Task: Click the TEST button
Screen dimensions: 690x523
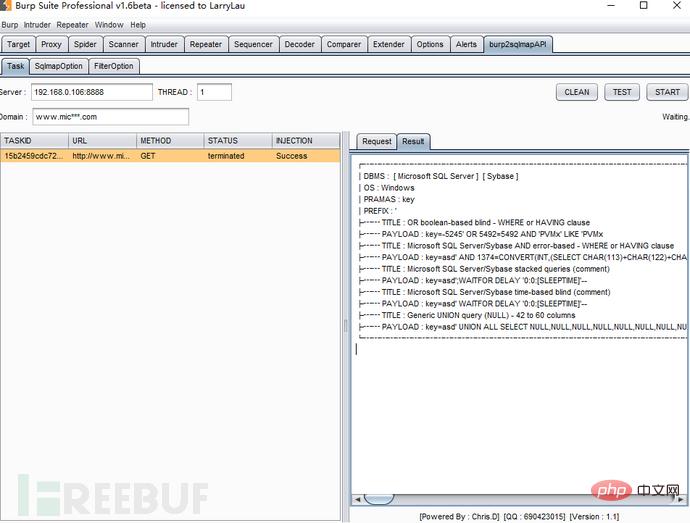Action: (x=622, y=92)
